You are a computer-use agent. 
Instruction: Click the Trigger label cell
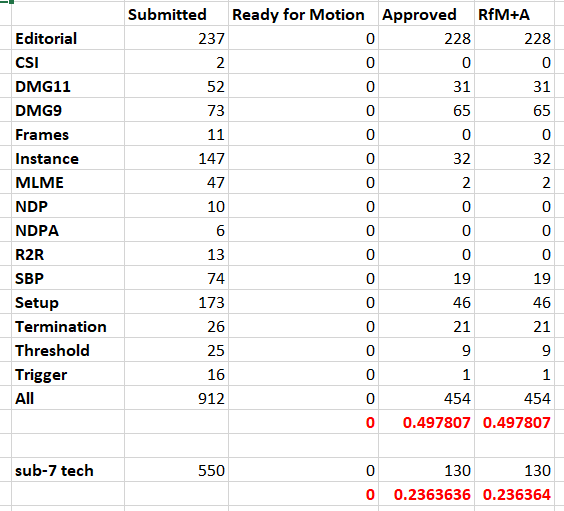[68, 374]
